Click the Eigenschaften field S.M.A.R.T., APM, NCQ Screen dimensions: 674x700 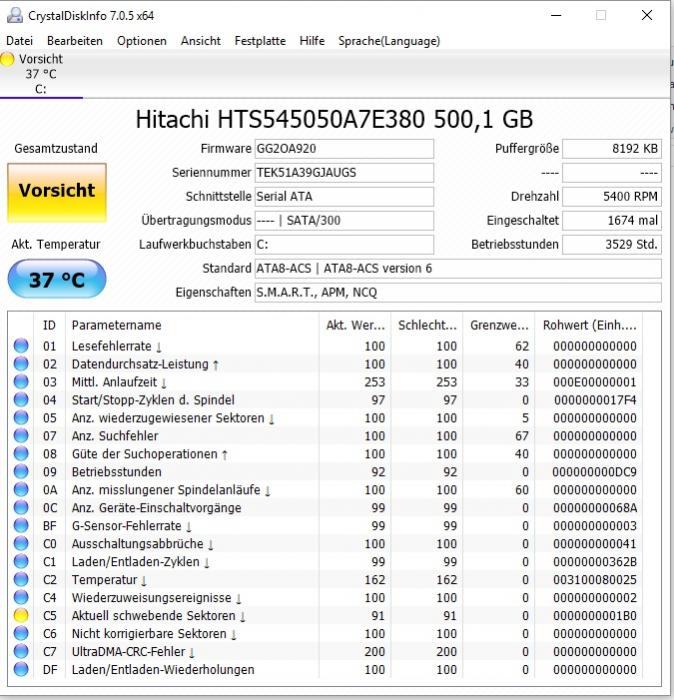pos(458,292)
